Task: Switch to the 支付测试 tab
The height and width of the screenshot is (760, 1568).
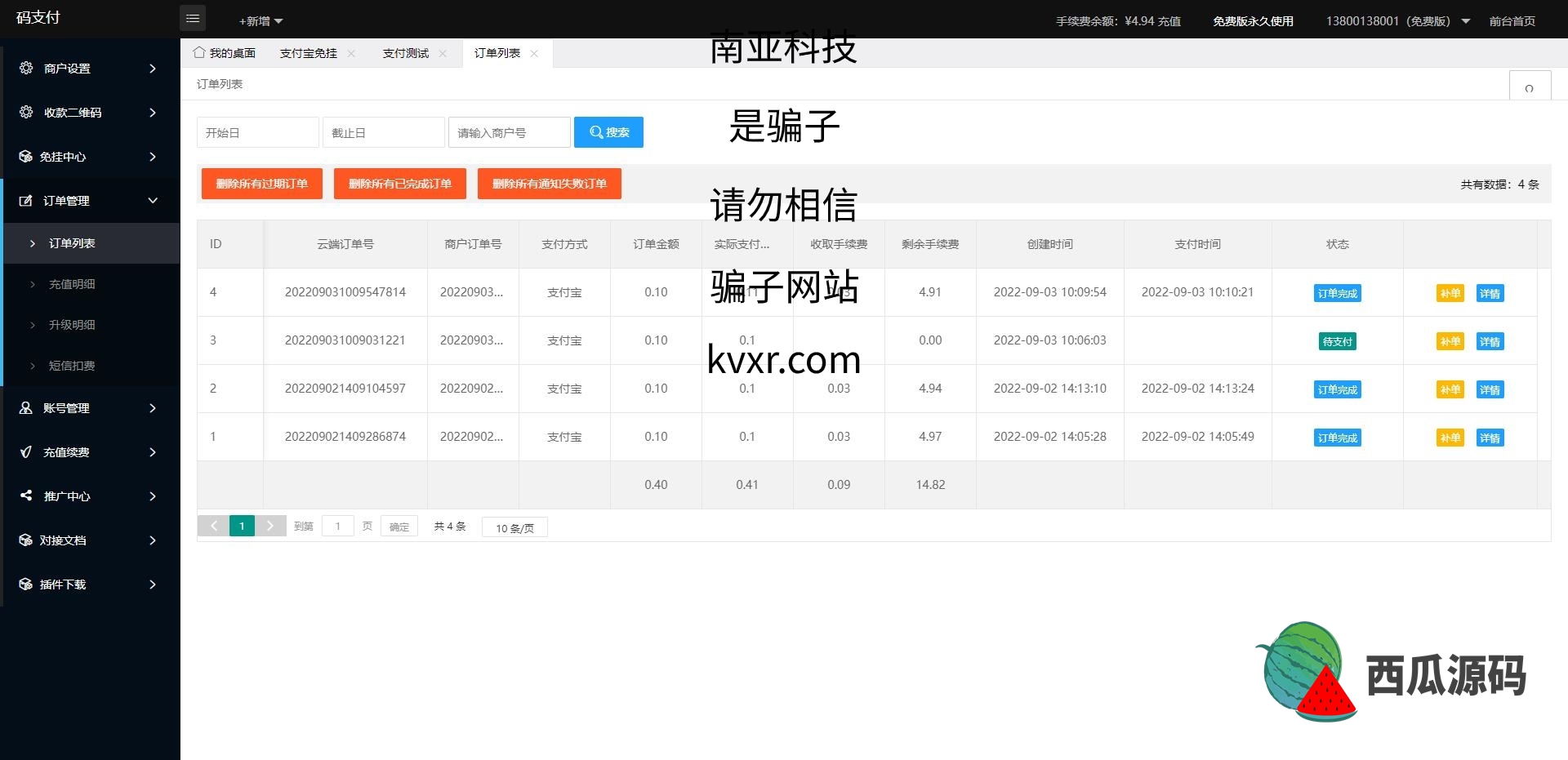Action: (x=406, y=53)
